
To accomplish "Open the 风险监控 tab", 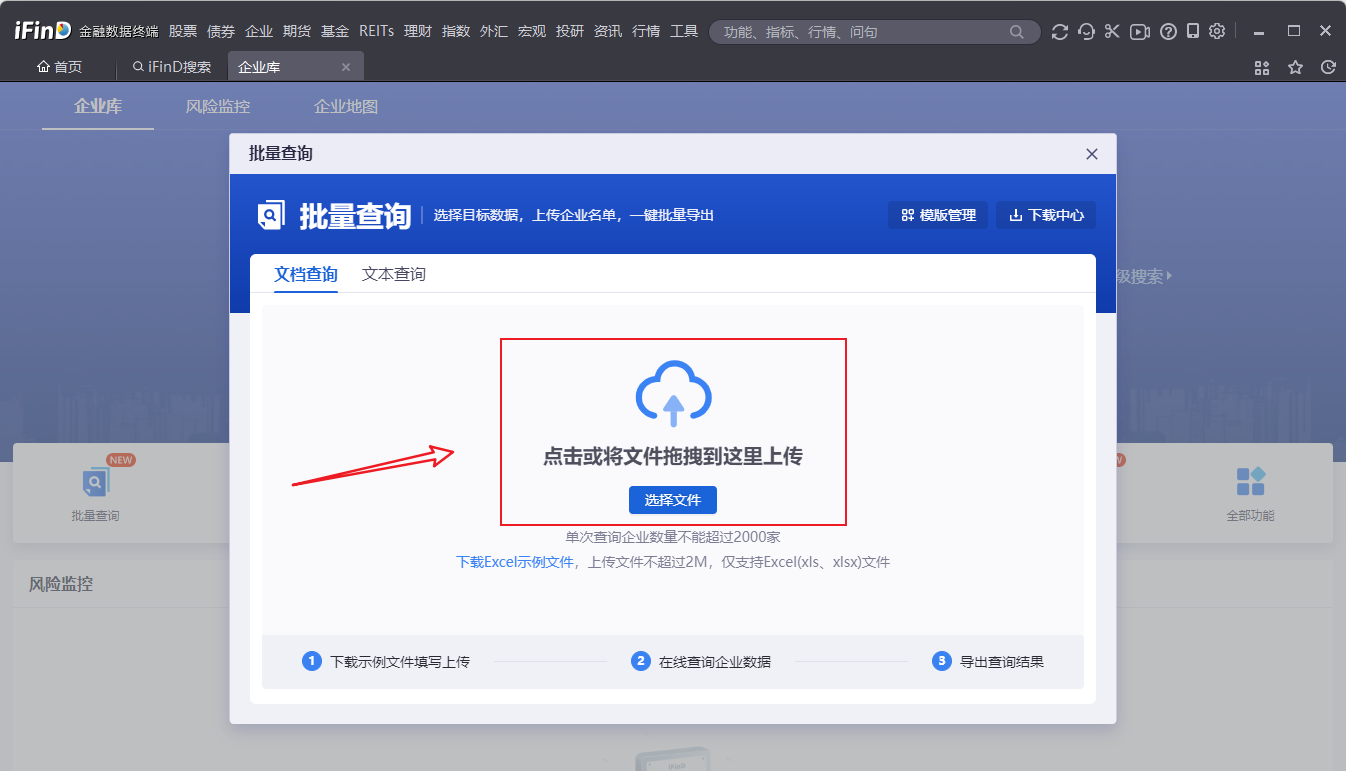I will pyautogui.click(x=217, y=106).
